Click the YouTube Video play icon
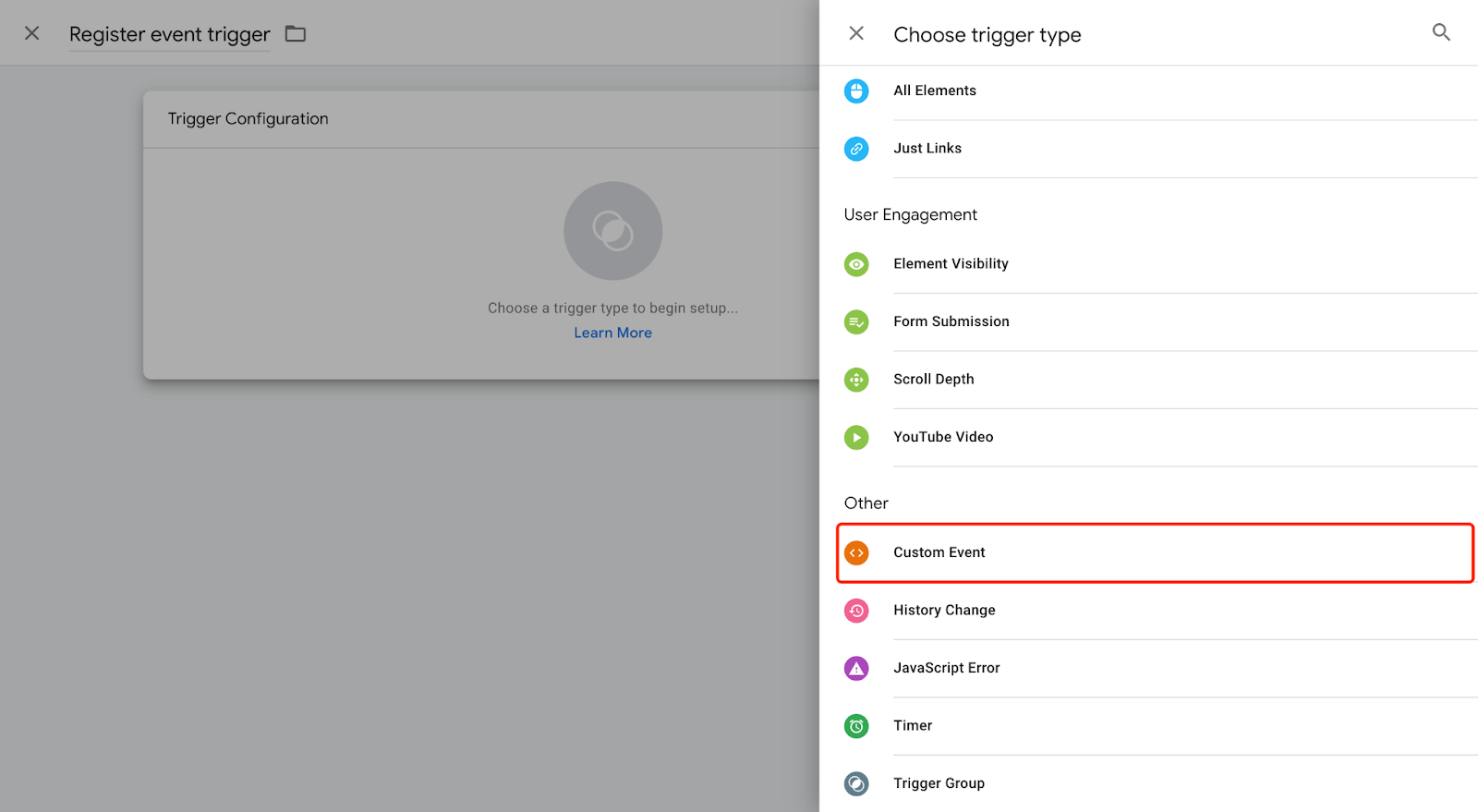Viewport: 1478px width, 812px height. [856, 437]
